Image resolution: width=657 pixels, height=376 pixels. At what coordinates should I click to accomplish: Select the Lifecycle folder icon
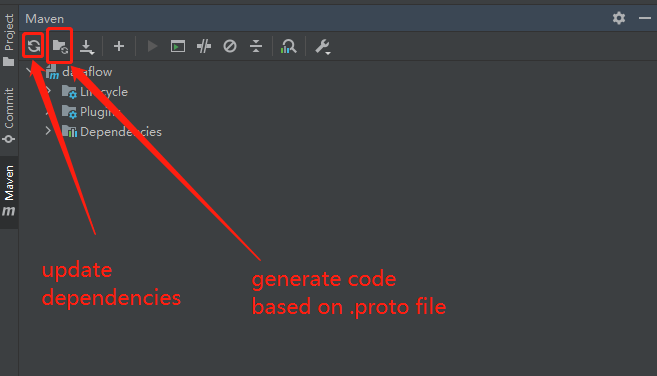click(x=69, y=91)
